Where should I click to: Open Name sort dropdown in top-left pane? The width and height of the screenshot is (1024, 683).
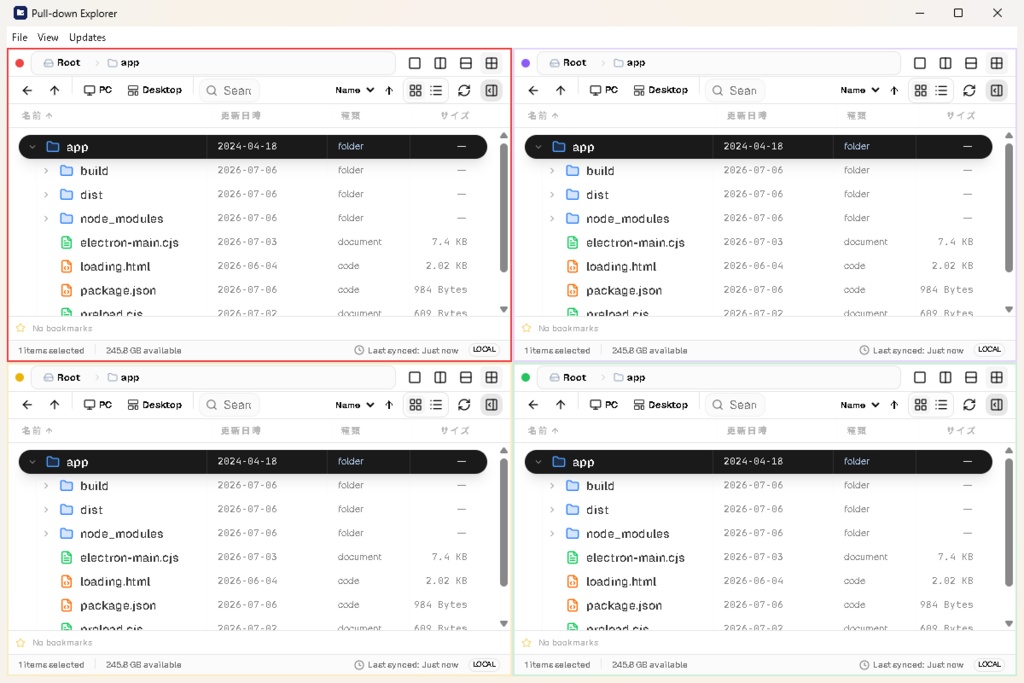pyautogui.click(x=354, y=91)
